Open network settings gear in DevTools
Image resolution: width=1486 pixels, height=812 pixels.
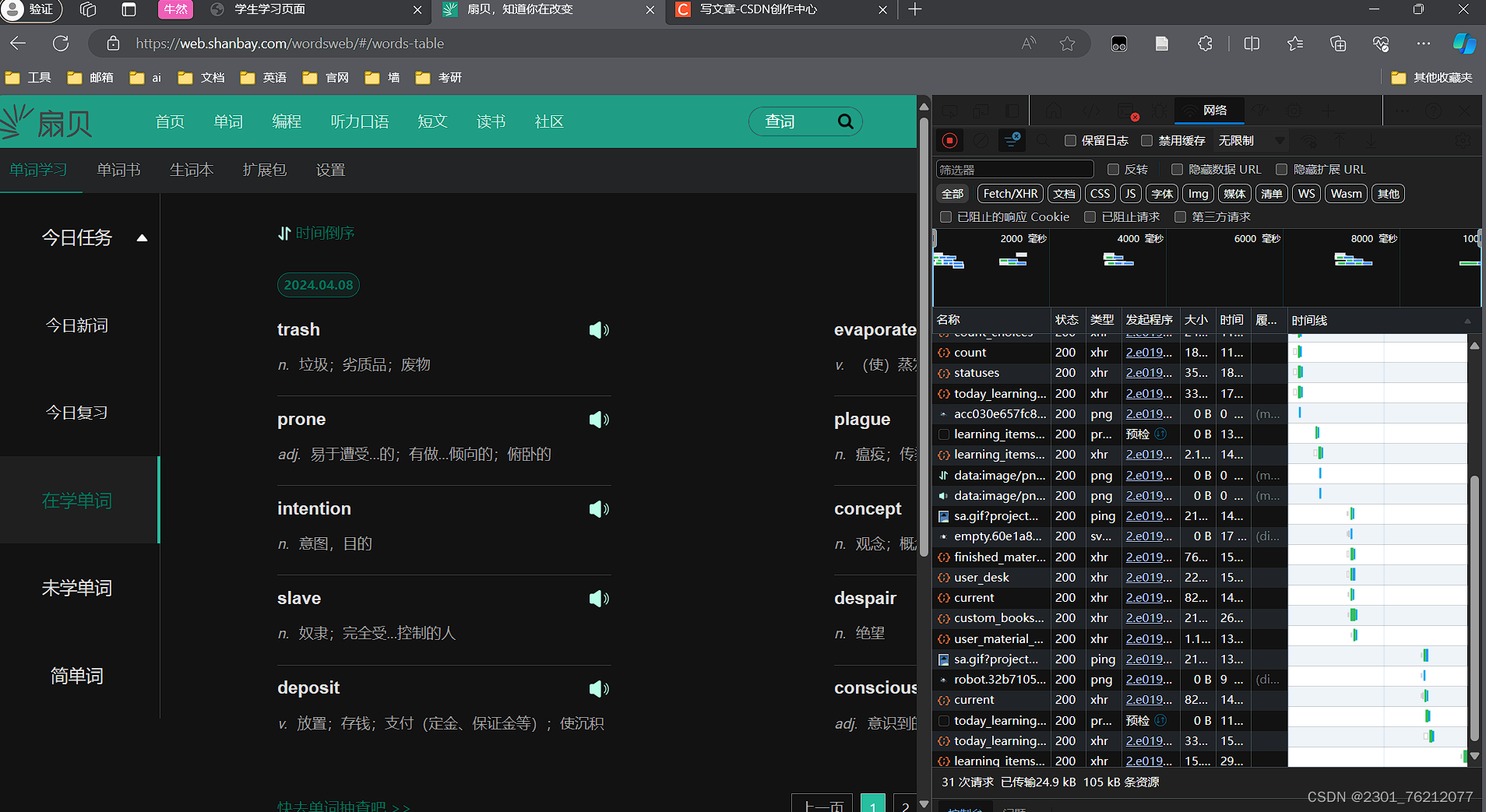coord(1463,140)
